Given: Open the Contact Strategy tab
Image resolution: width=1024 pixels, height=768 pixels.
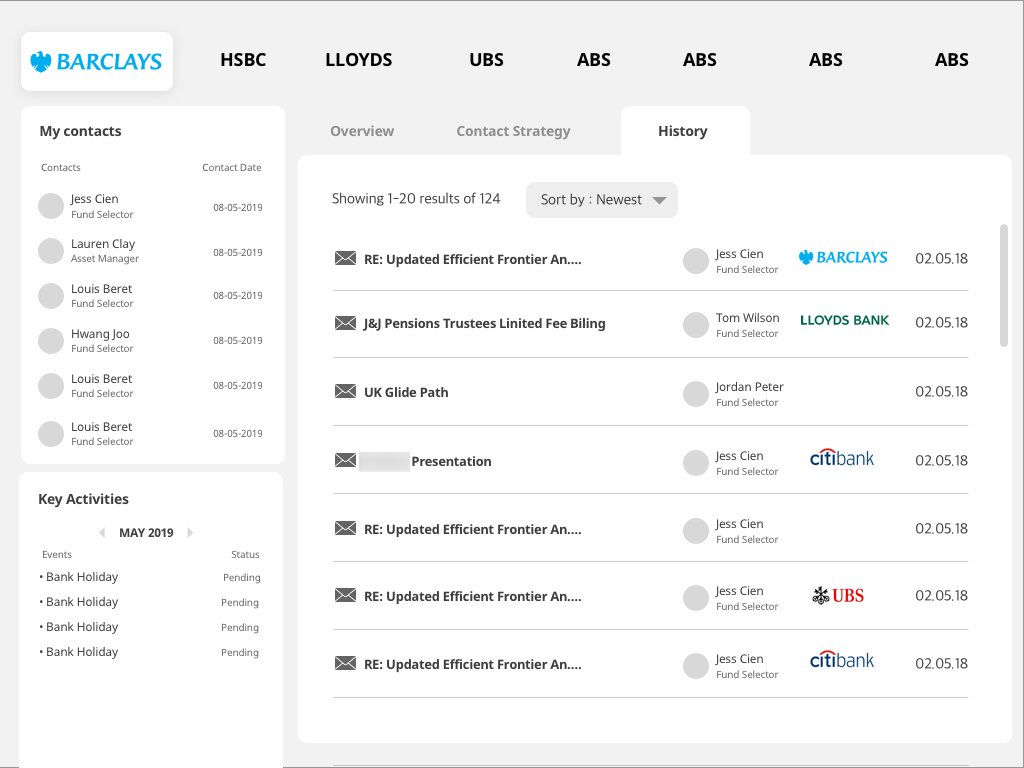Looking at the screenshot, I should pyautogui.click(x=513, y=131).
